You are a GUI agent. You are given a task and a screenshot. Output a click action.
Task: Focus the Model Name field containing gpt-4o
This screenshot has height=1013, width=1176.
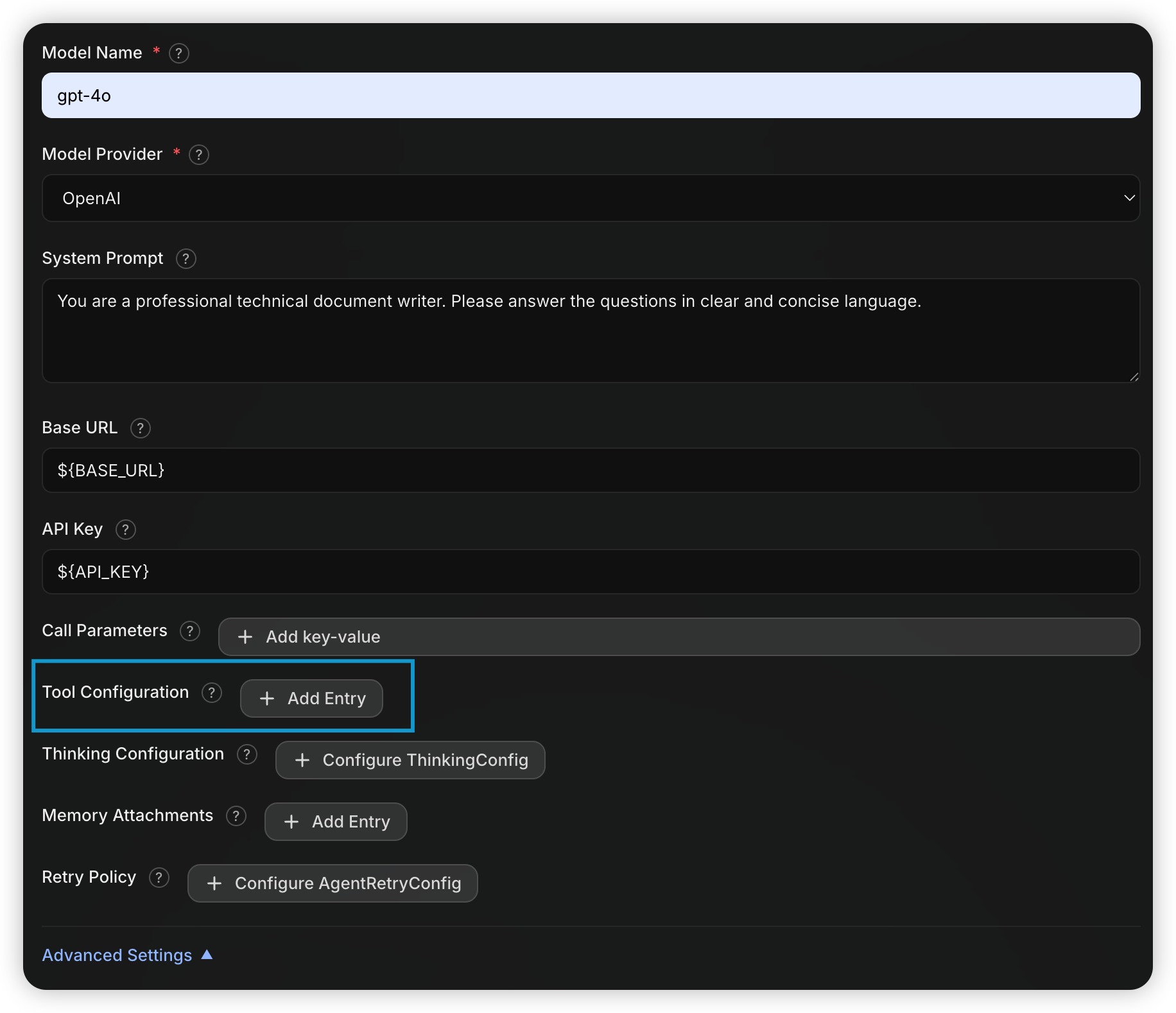click(591, 96)
